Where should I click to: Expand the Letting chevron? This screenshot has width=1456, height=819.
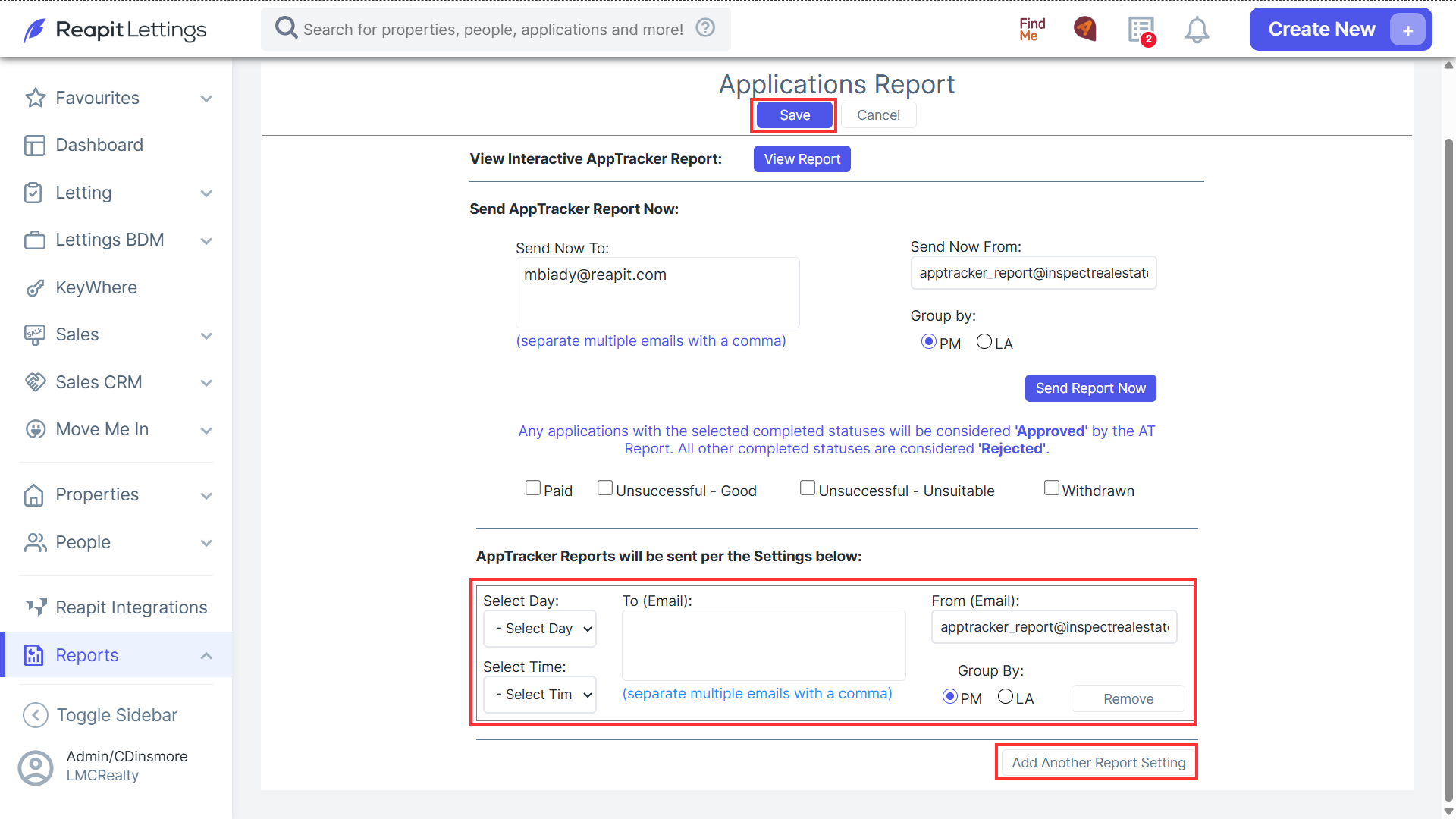click(206, 193)
